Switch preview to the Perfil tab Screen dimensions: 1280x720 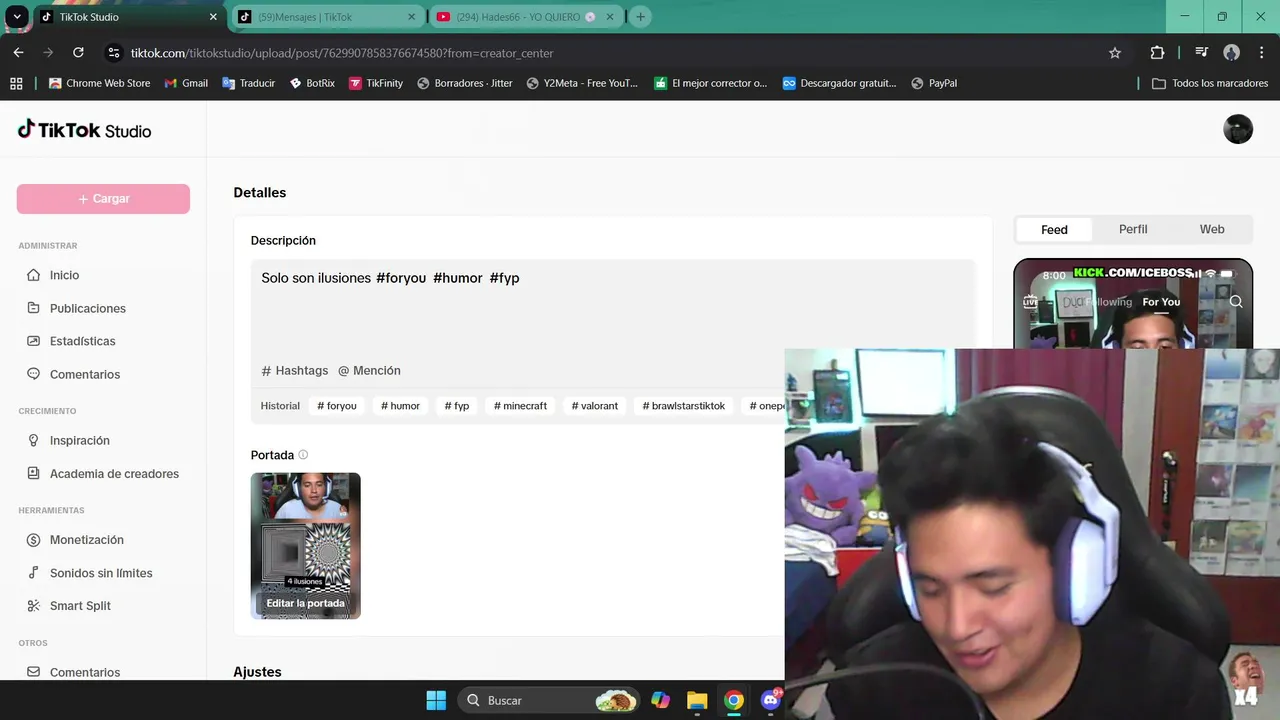(1133, 229)
